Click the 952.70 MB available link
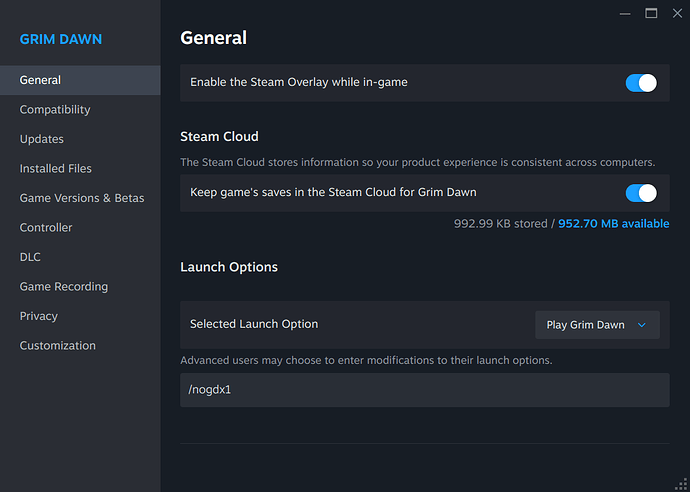 613,224
